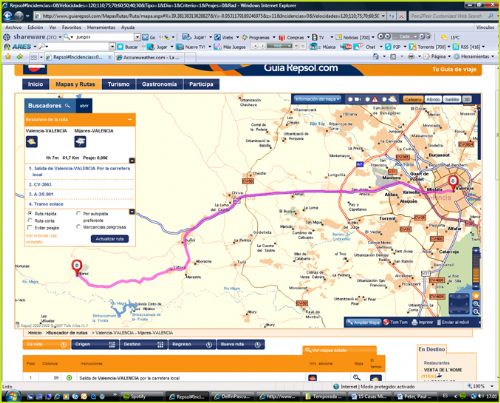The image size is (500, 403).
Task: Collapse the route summary panel with minus
Action: coord(130,119)
